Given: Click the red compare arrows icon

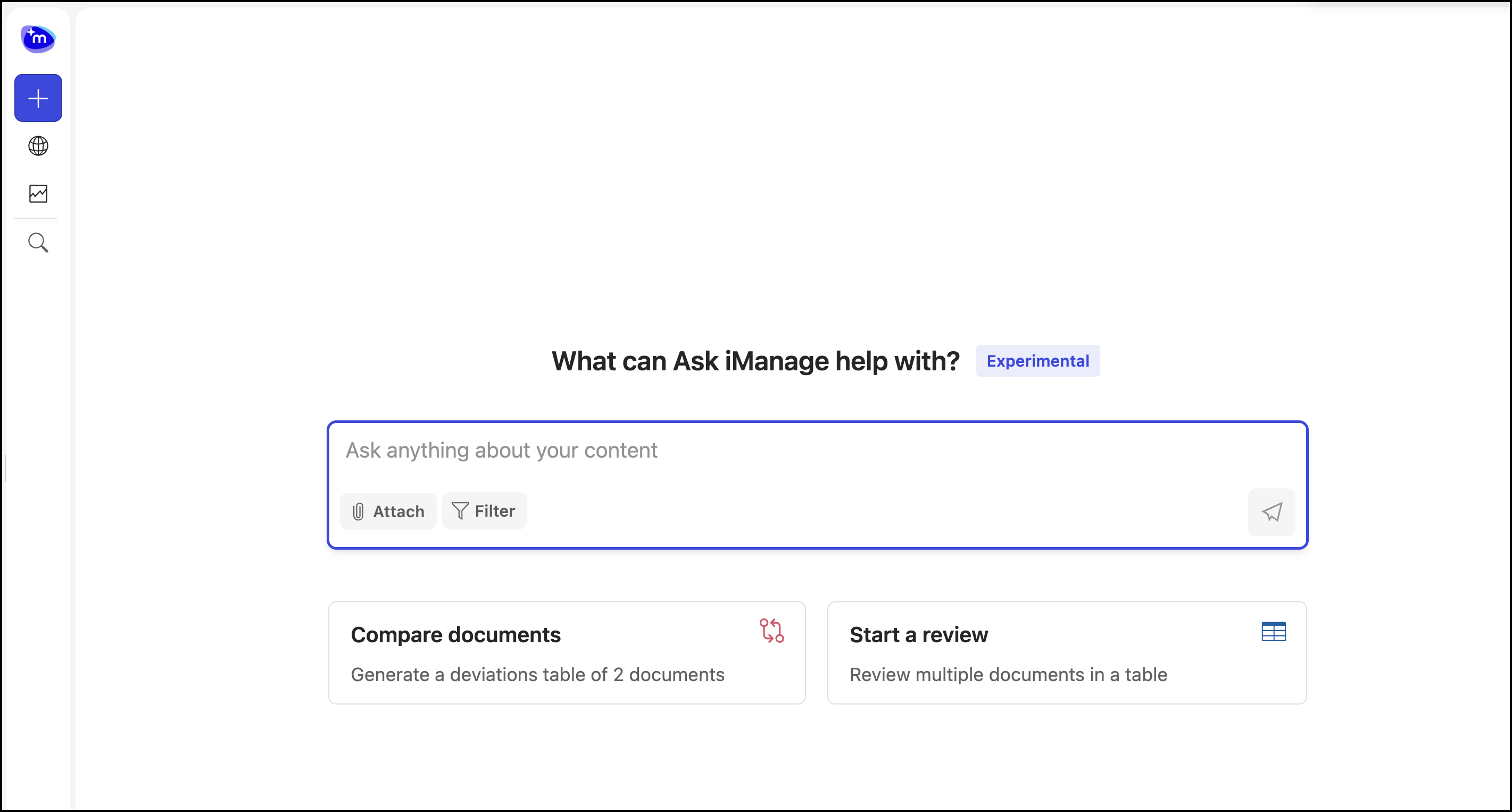Looking at the screenshot, I should click(x=772, y=631).
